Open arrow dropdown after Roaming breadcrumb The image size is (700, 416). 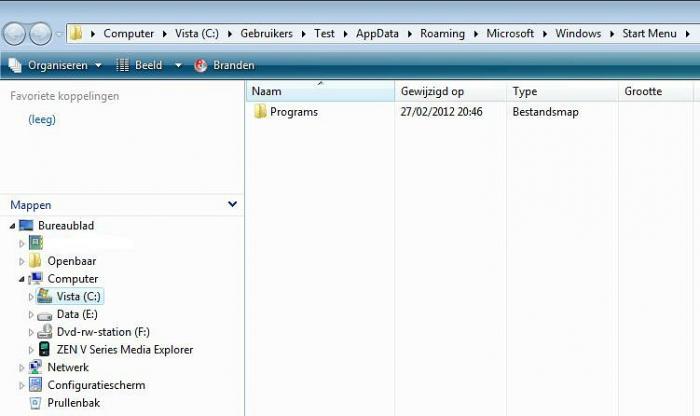coord(476,34)
